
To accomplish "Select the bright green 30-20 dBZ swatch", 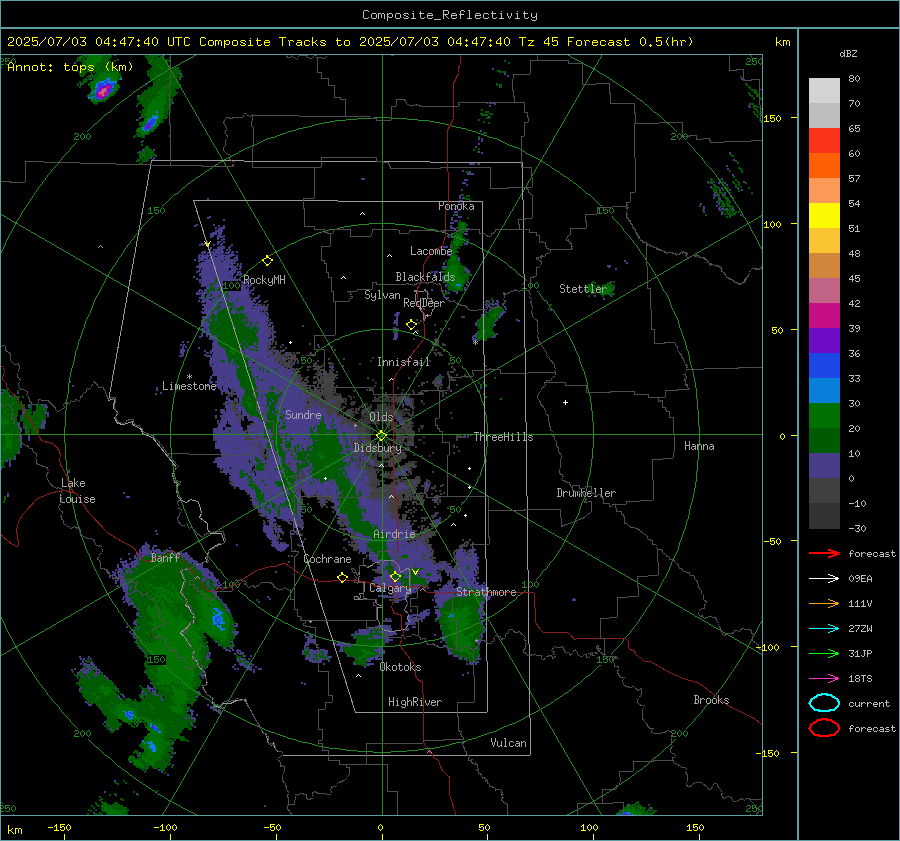I will (x=824, y=416).
